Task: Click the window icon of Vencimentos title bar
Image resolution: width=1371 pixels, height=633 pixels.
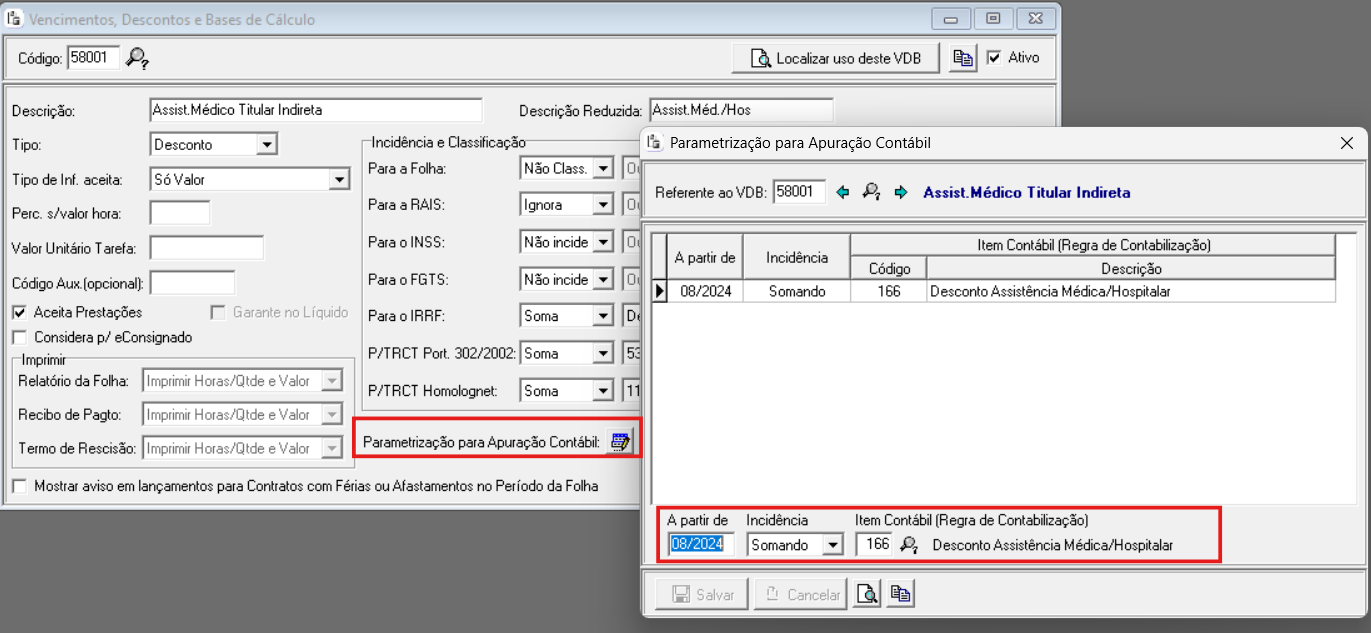Action: coord(14,19)
